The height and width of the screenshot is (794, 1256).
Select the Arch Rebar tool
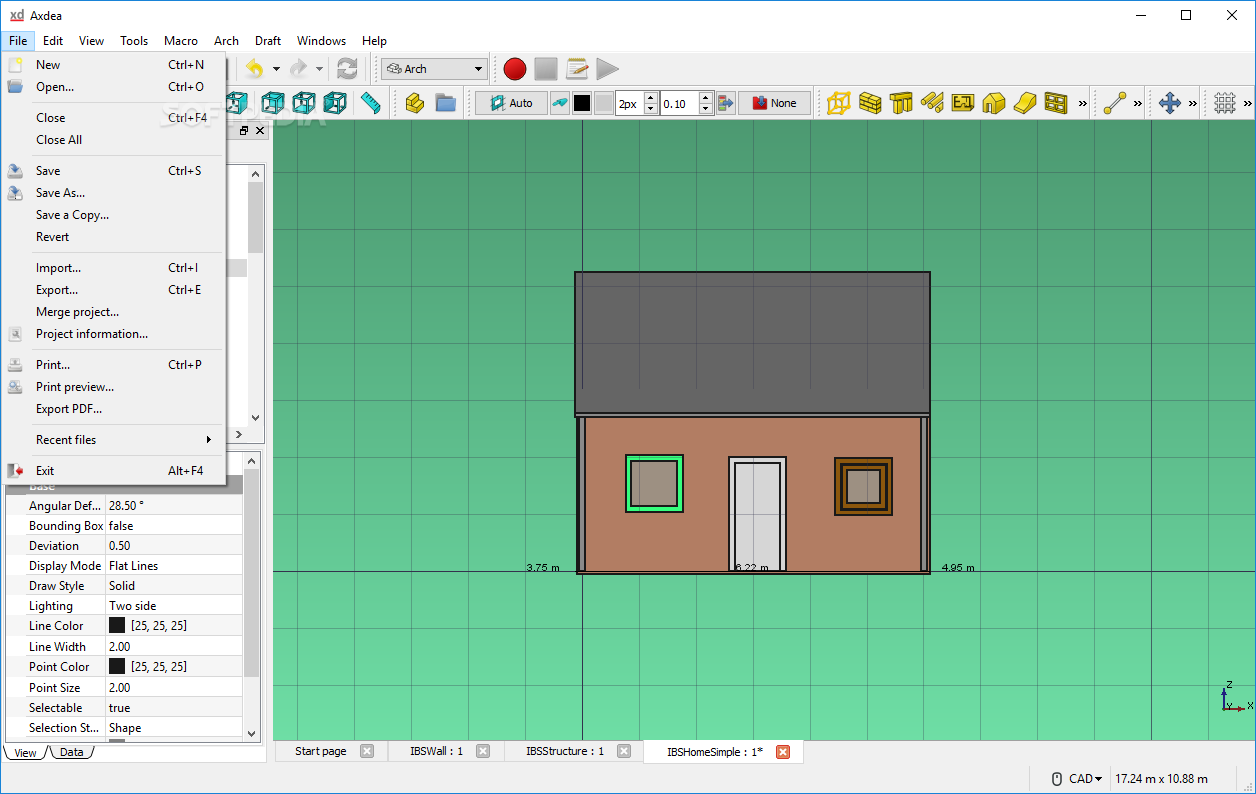933,103
